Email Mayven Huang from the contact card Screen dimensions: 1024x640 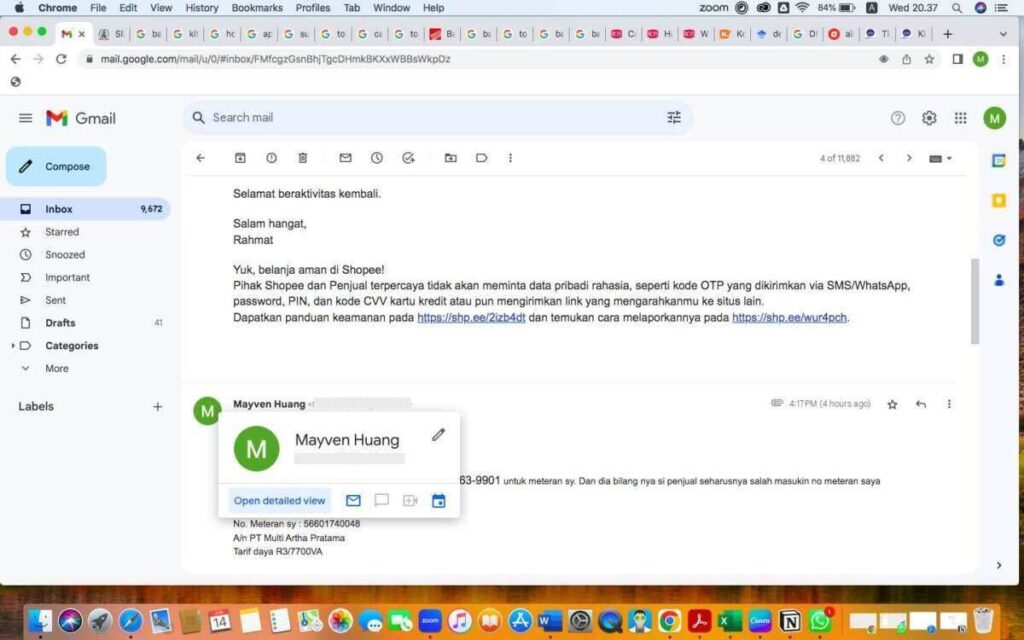pos(352,500)
